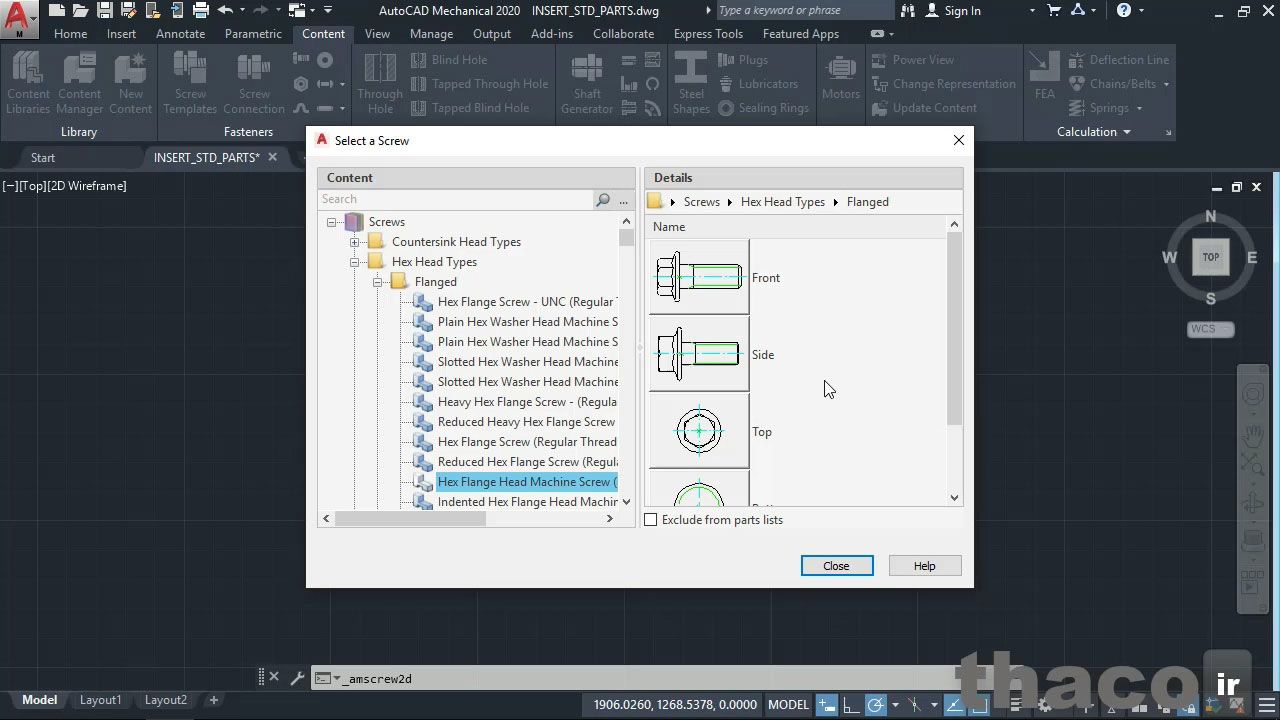Toggle the MODEL space status button
Screen dimensions: 1280x720
788,704
